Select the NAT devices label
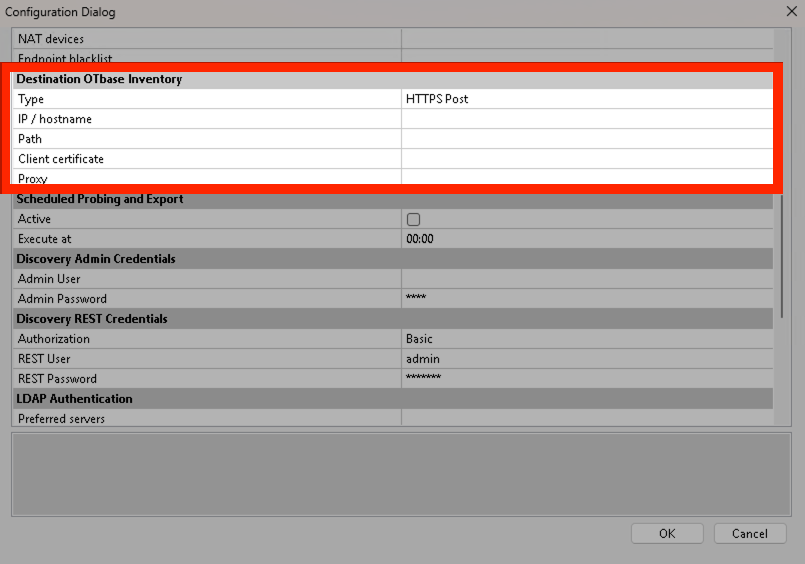Screen dimensions: 805x564 [51, 39]
